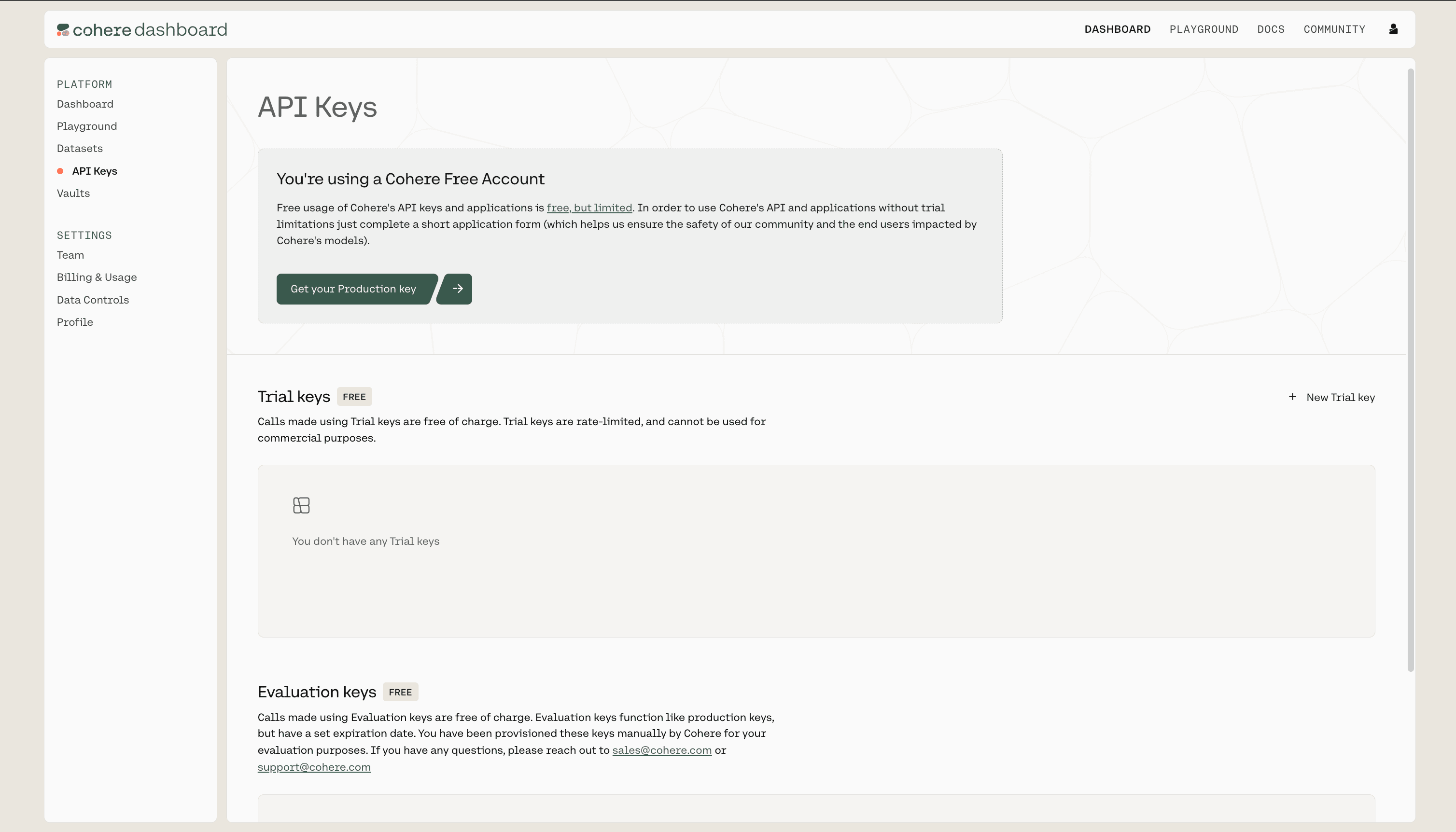Click the support@cohere.com email link
Viewport: 1456px width, 832px height.
(314, 767)
